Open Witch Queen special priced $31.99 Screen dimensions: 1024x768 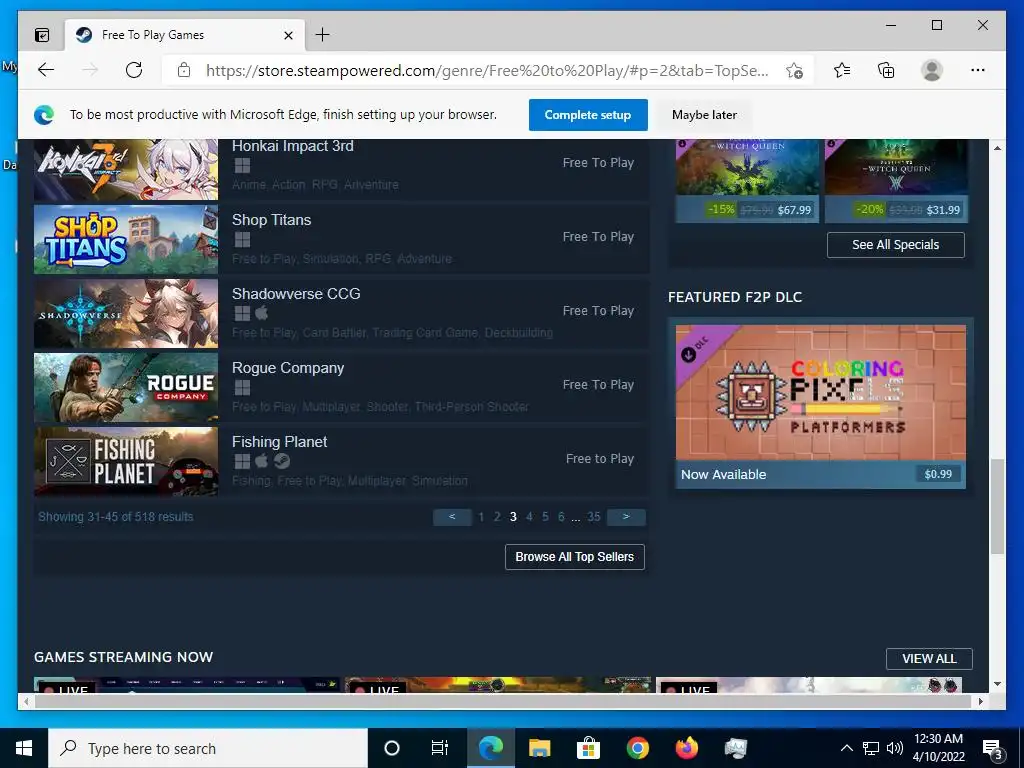click(896, 181)
